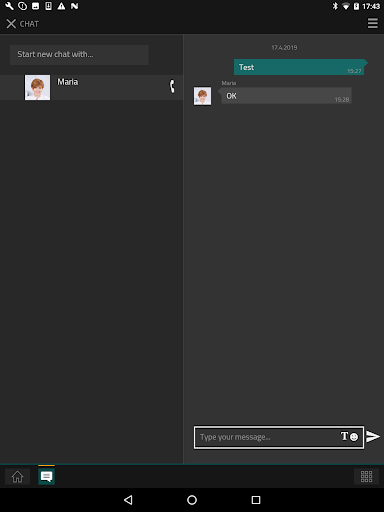
Task: Send message with the arrow icon
Action: (373, 436)
